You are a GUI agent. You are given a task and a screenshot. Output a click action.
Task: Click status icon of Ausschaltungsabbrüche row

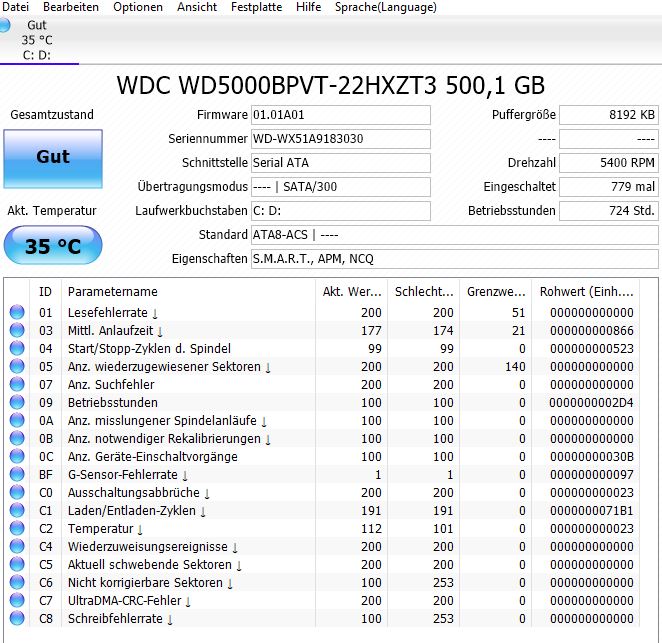(17, 492)
